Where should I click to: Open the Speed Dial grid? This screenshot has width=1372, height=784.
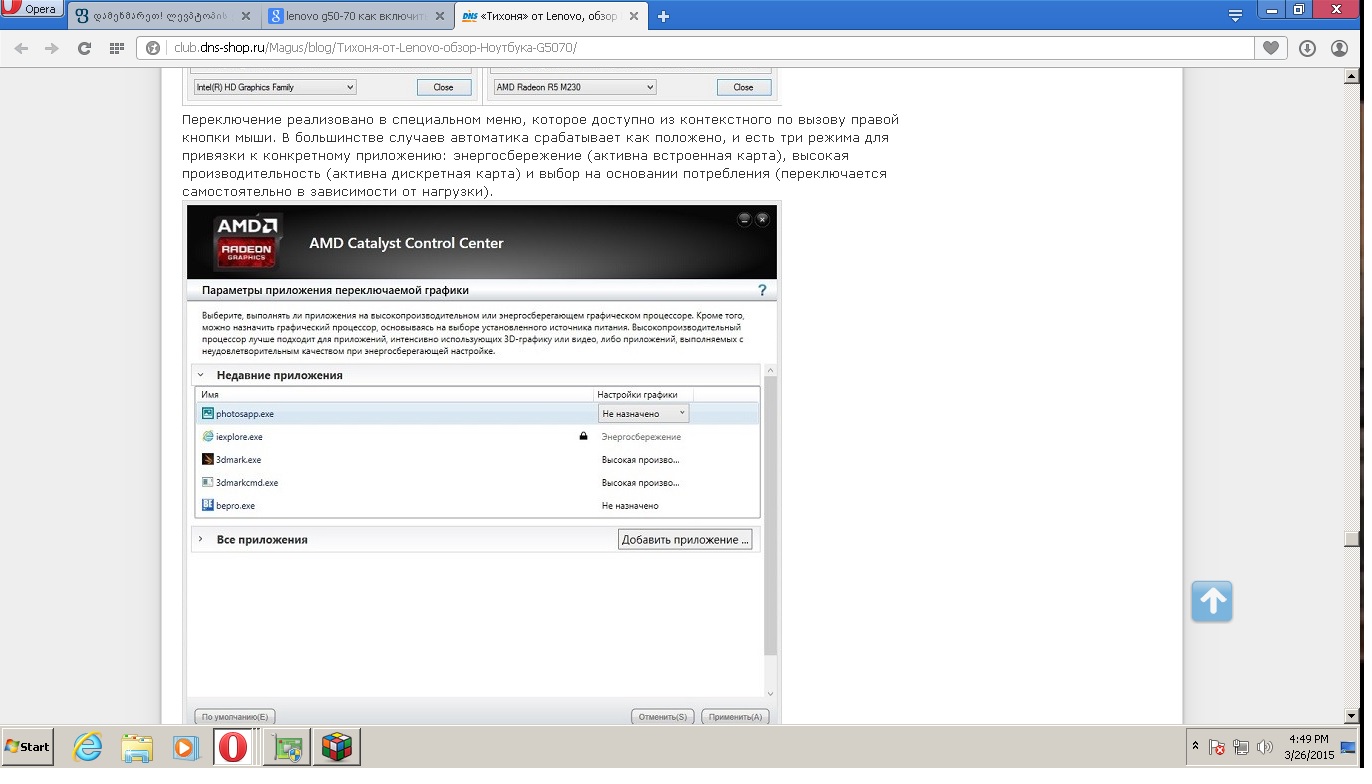coord(116,48)
